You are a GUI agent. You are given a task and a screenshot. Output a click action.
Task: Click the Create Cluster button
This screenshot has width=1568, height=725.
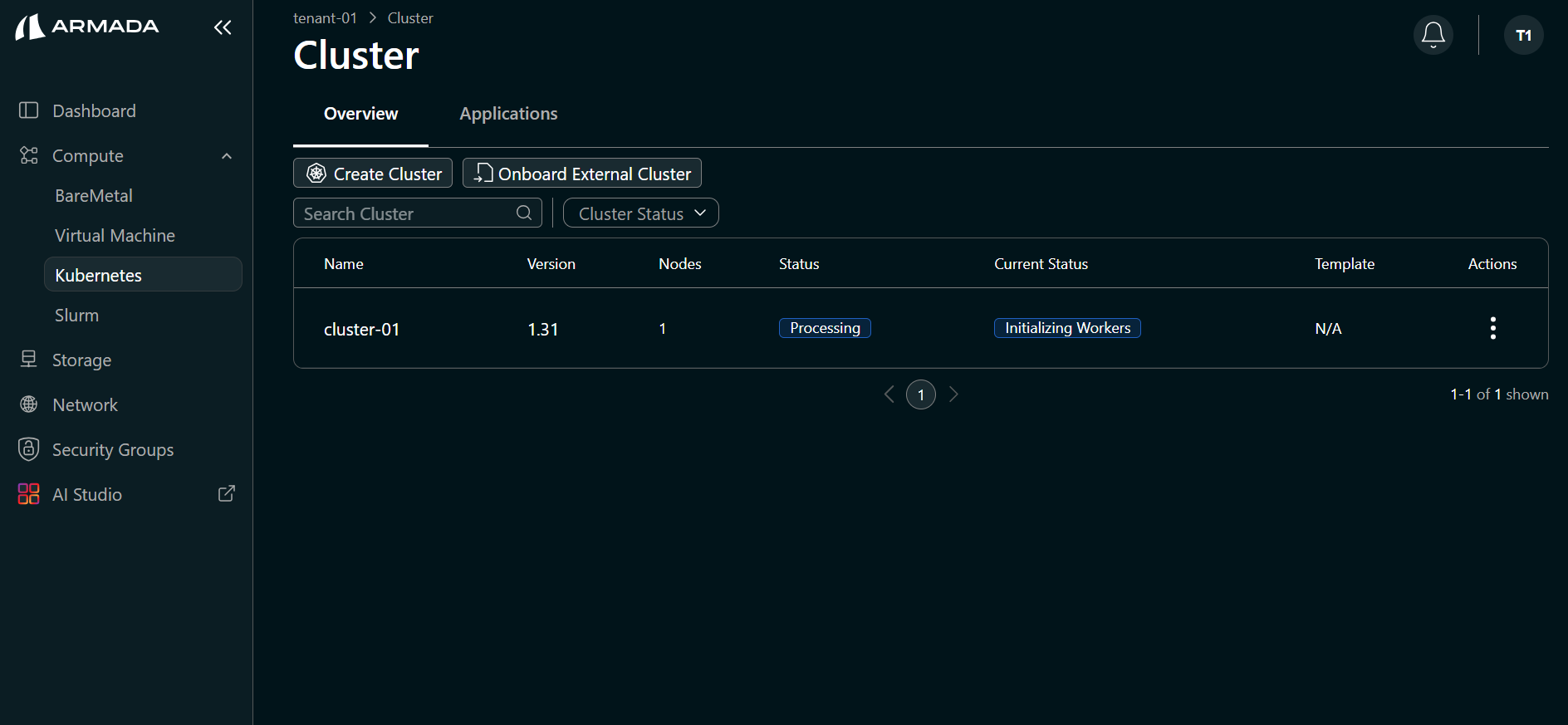(373, 173)
